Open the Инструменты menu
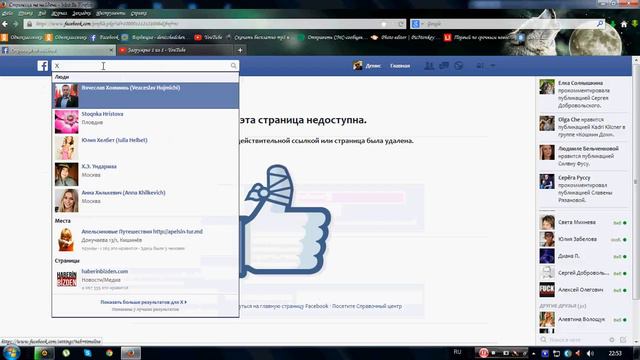The width and height of the screenshot is (640, 360). click(x=111, y=13)
